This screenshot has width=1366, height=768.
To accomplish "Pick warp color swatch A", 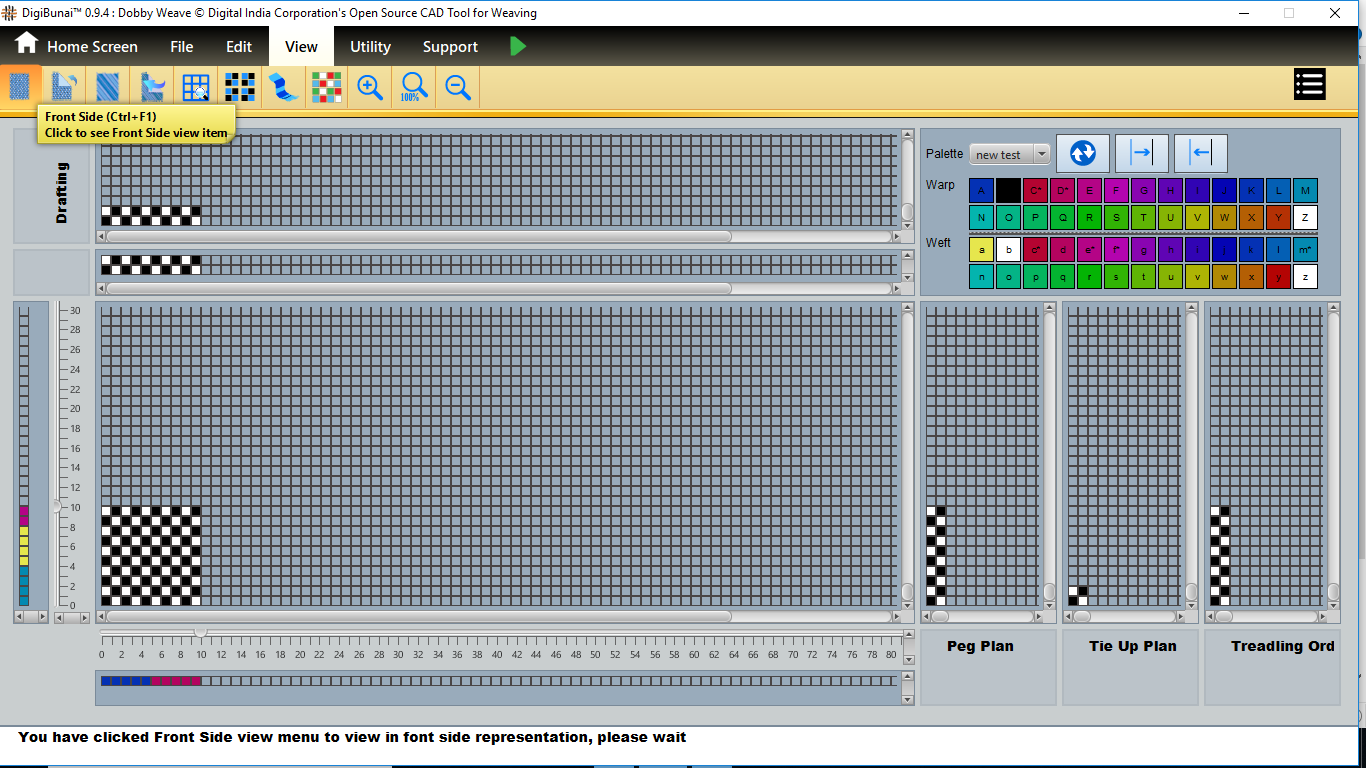I will click(981, 191).
